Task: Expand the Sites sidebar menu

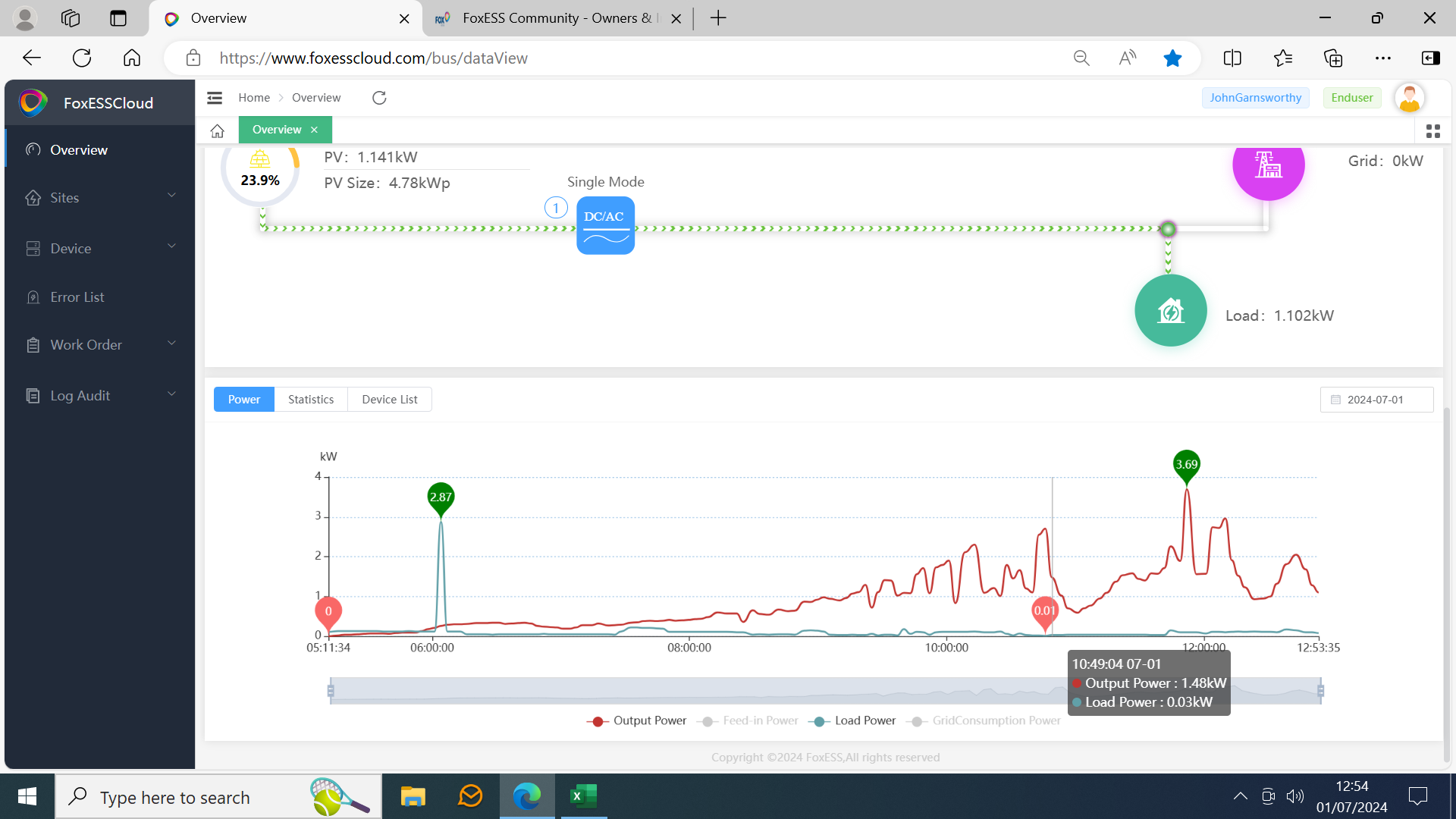Action: coord(99,198)
